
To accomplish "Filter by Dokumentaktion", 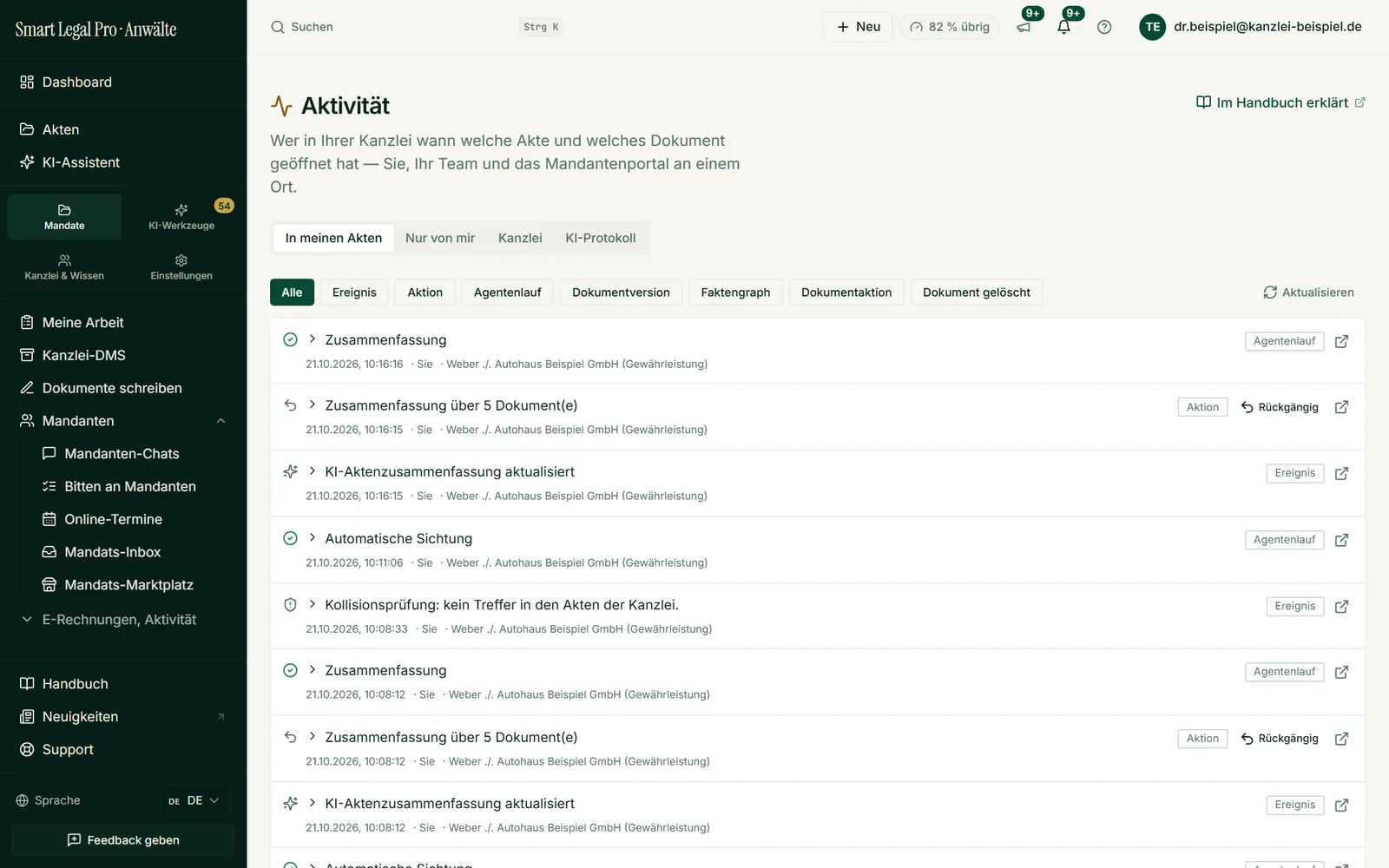I will click(846, 293).
